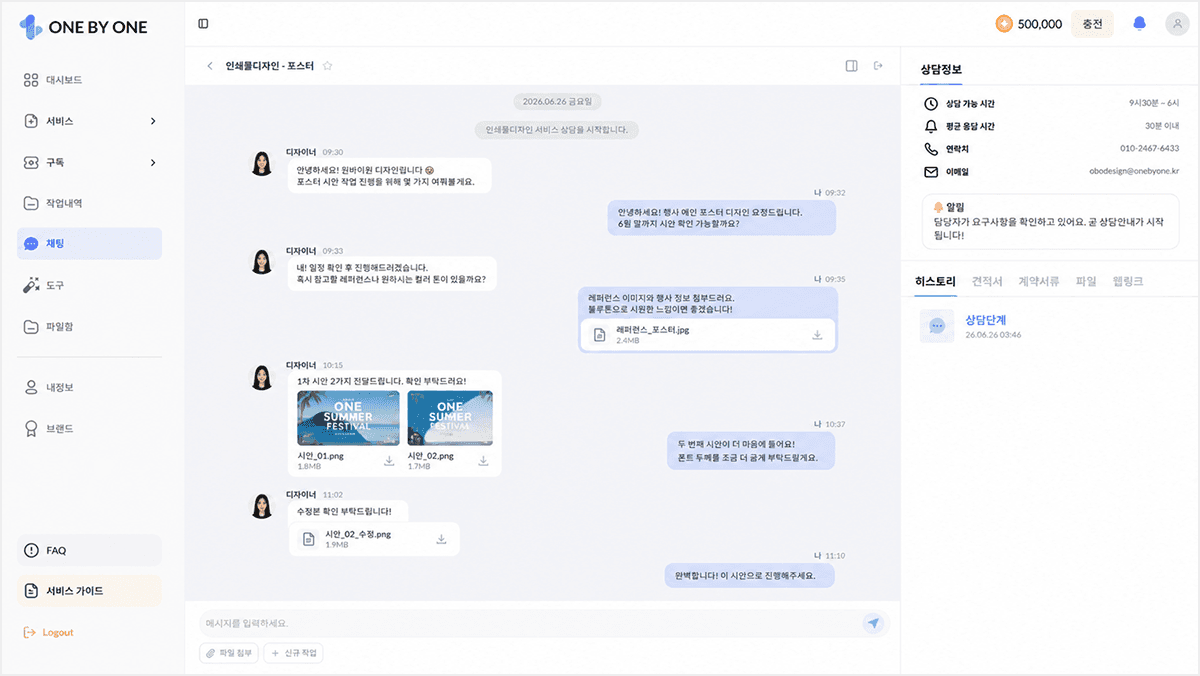
Task: Switch to the 계약서류 tab
Action: click(x=1039, y=282)
